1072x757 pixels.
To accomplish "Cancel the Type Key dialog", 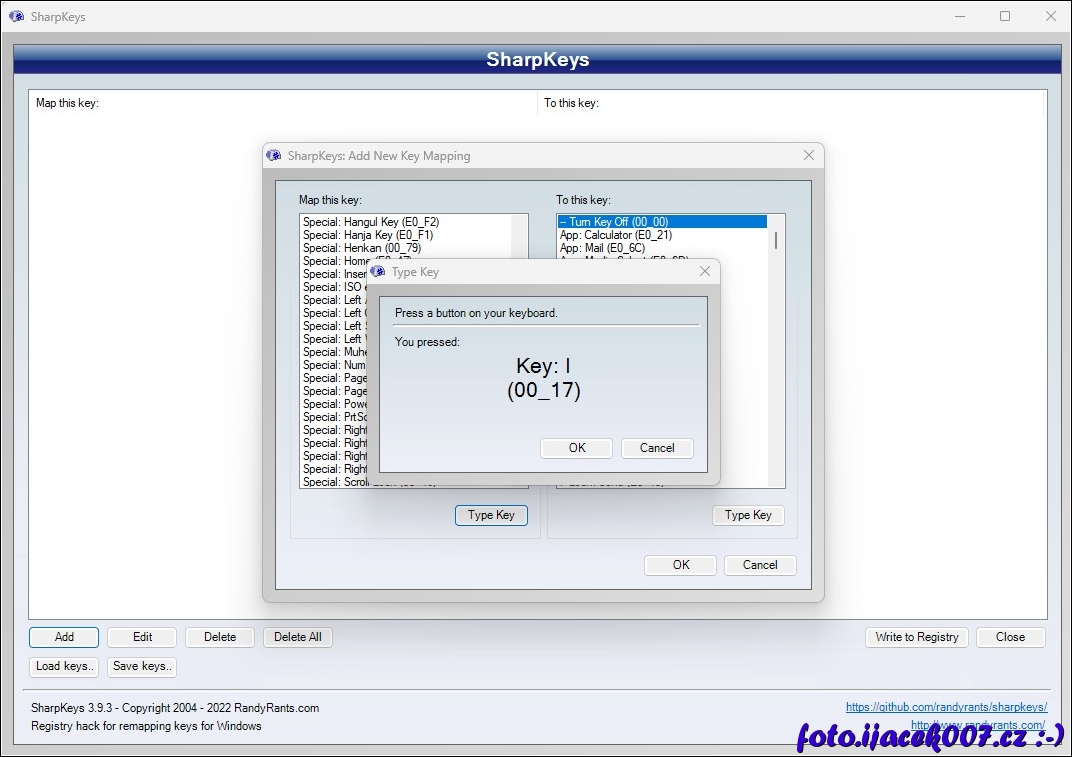I will (657, 448).
